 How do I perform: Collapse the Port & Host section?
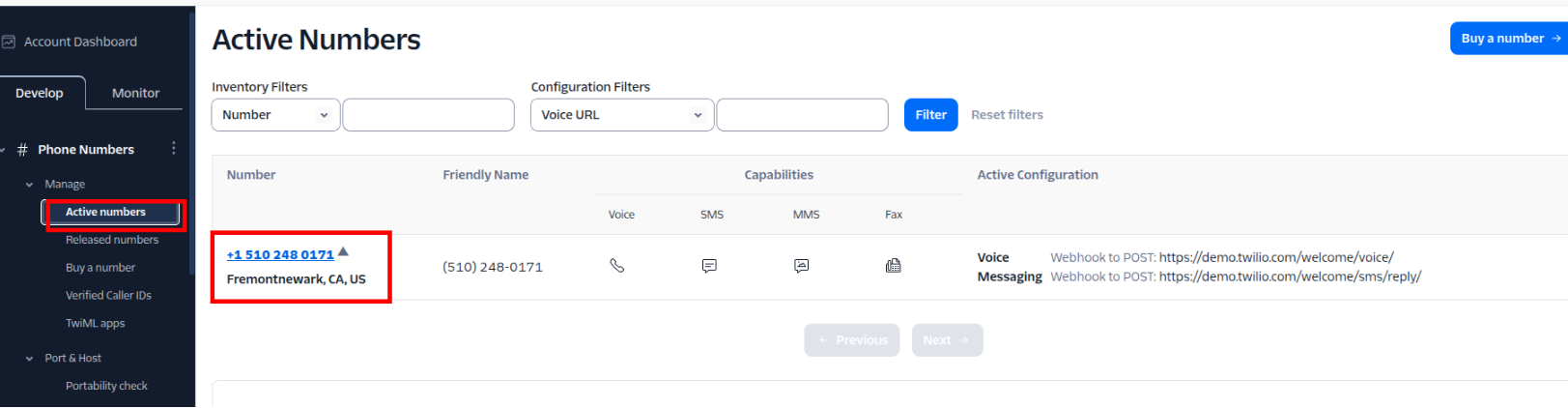click(29, 359)
